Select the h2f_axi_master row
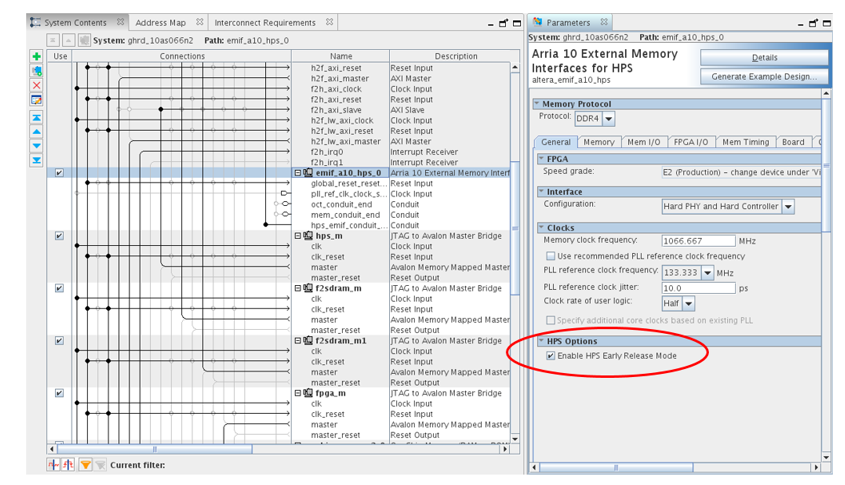This screenshot has height=485, width=845. [340, 79]
